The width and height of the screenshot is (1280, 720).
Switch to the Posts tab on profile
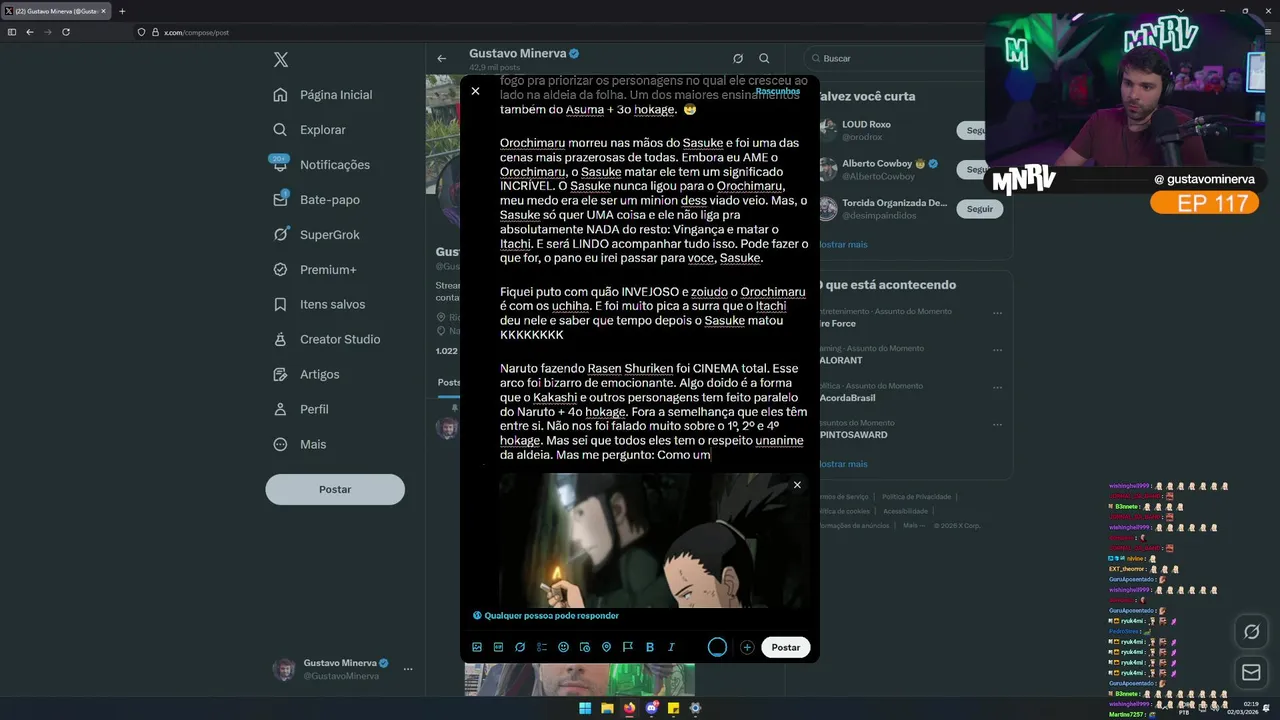[449, 382]
